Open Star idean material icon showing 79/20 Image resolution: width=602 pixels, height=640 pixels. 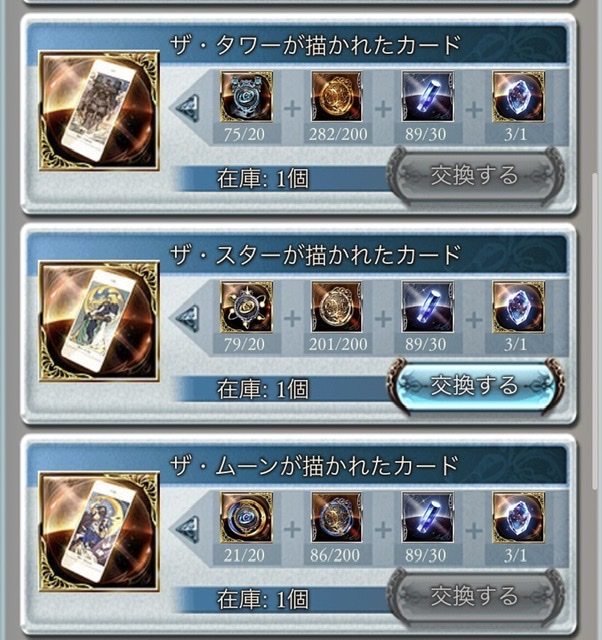(x=247, y=307)
